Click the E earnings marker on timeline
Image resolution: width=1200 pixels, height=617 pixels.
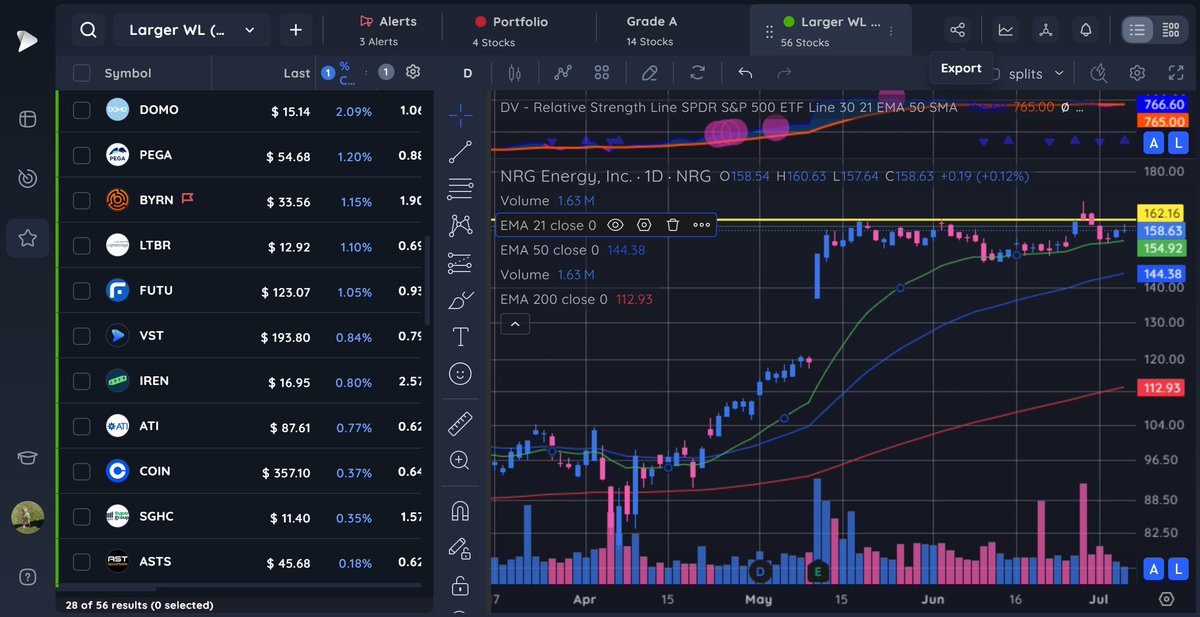click(819, 571)
